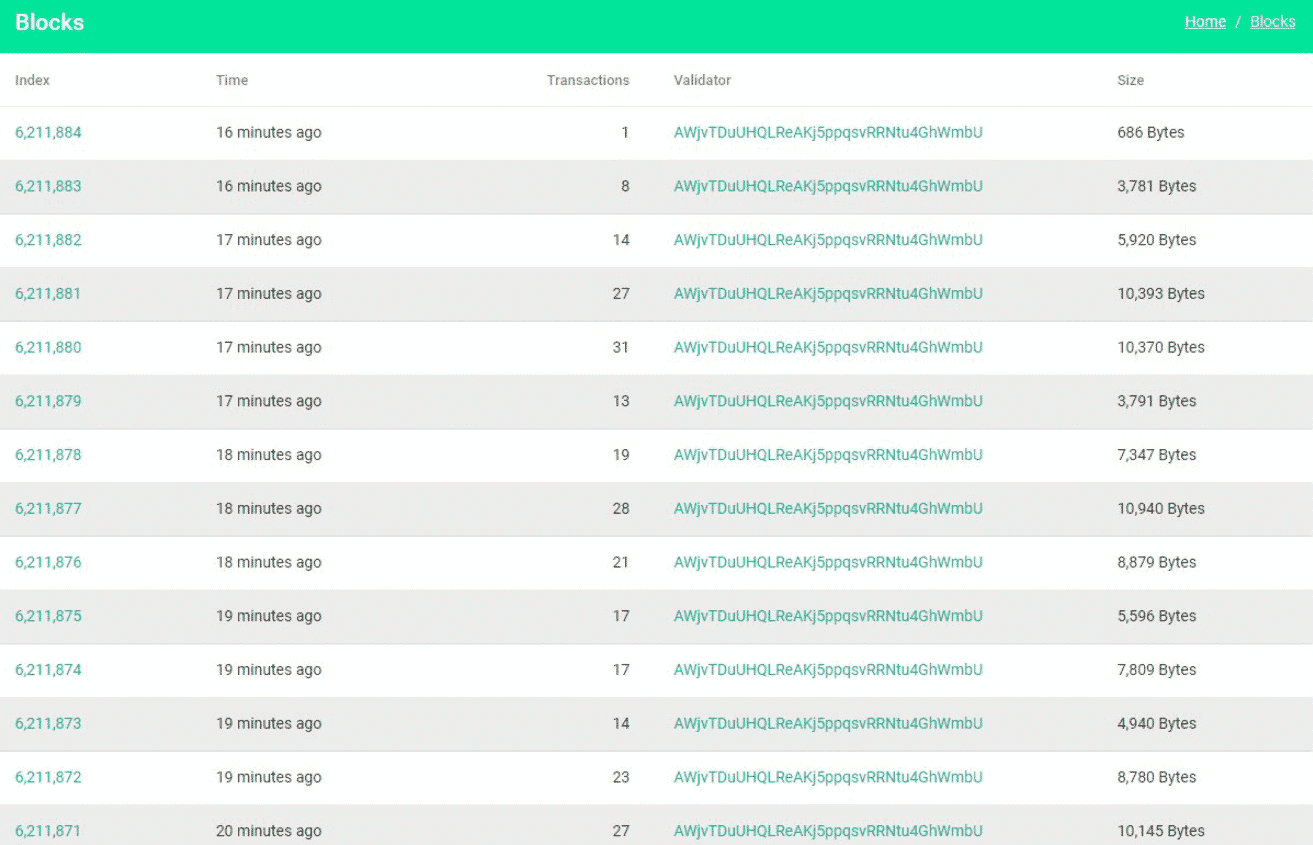The height and width of the screenshot is (845, 1313).
Task: Open block 6,211,880 link
Action: (x=48, y=348)
